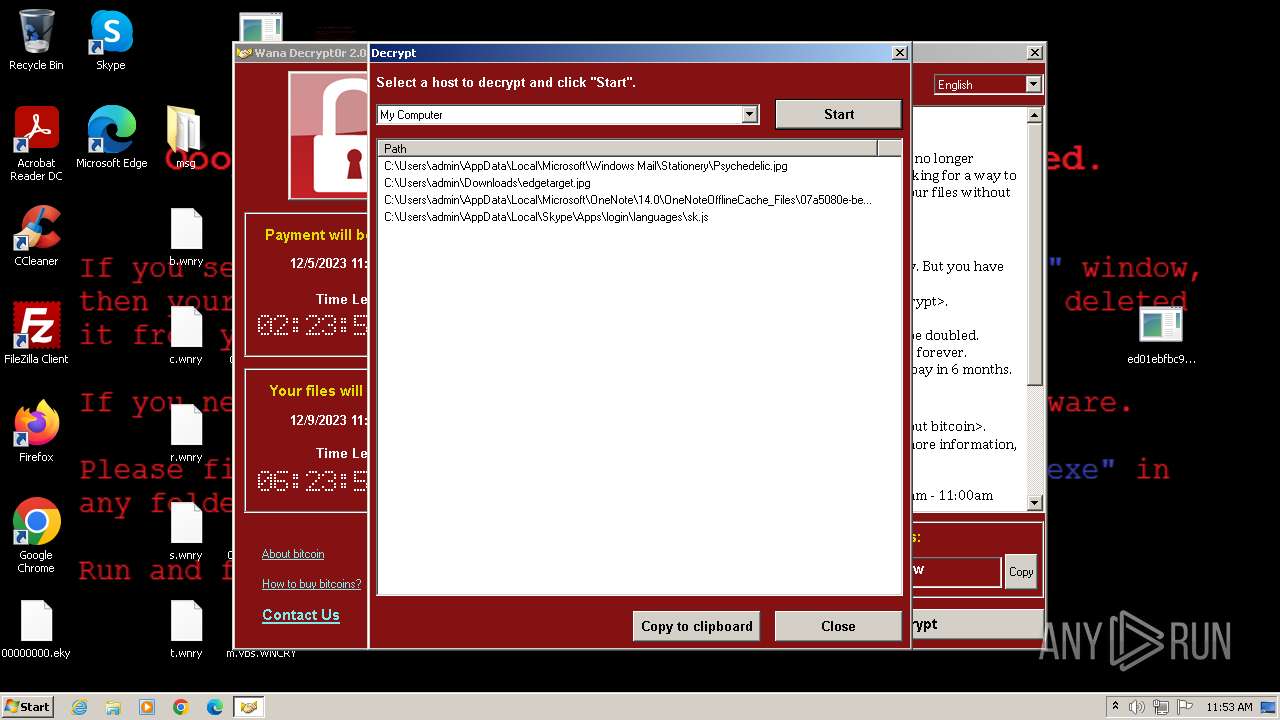Screen dimensions: 1280x720
Task: Click scroll down arrow in message pane
Action: 1035,503
